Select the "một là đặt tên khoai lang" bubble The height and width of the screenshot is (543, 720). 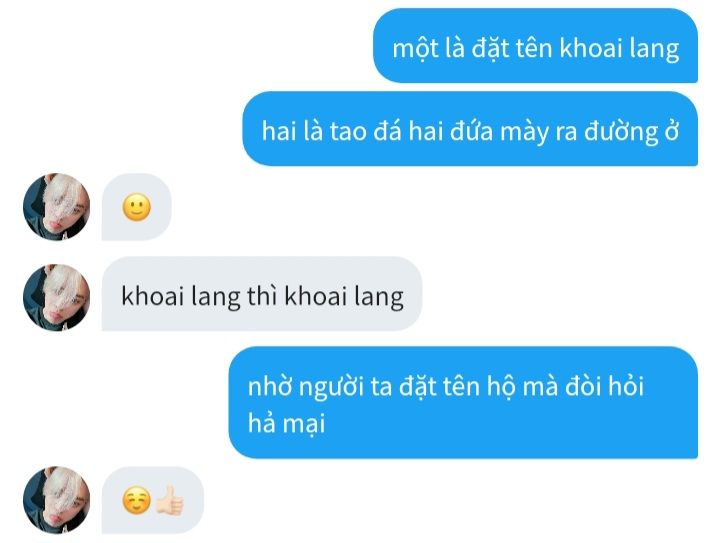point(535,46)
